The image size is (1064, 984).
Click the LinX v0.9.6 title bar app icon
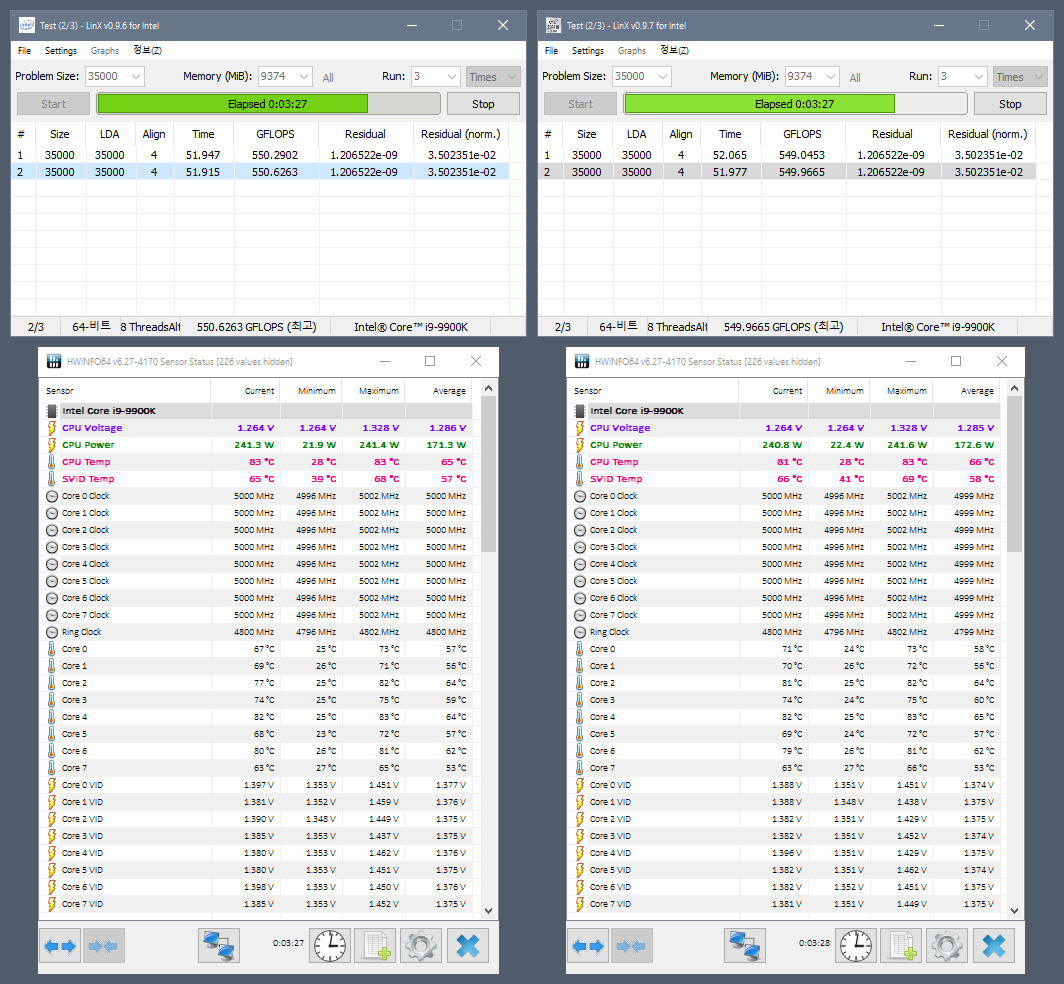[x=27, y=25]
